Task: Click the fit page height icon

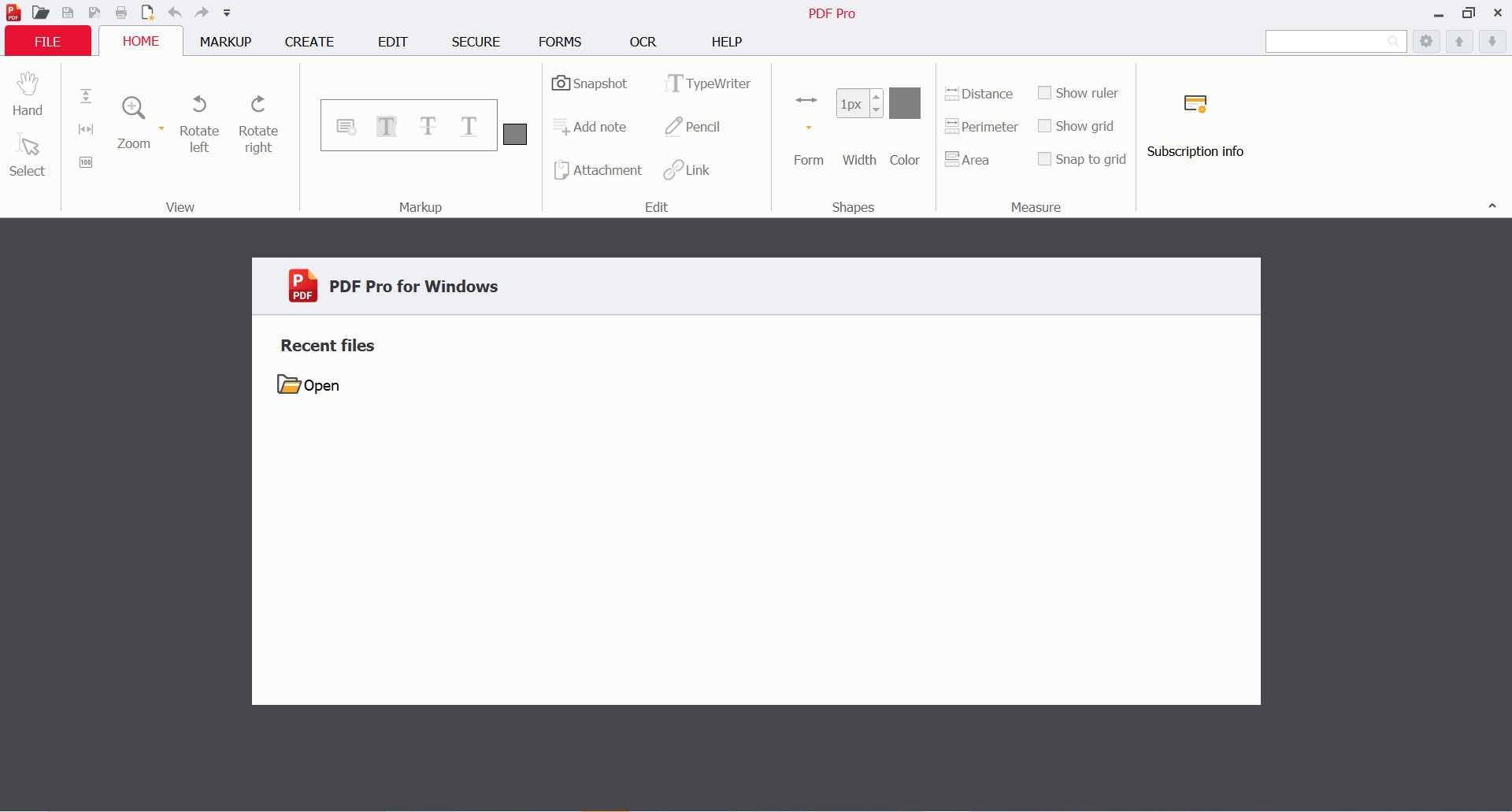Action: (x=86, y=96)
